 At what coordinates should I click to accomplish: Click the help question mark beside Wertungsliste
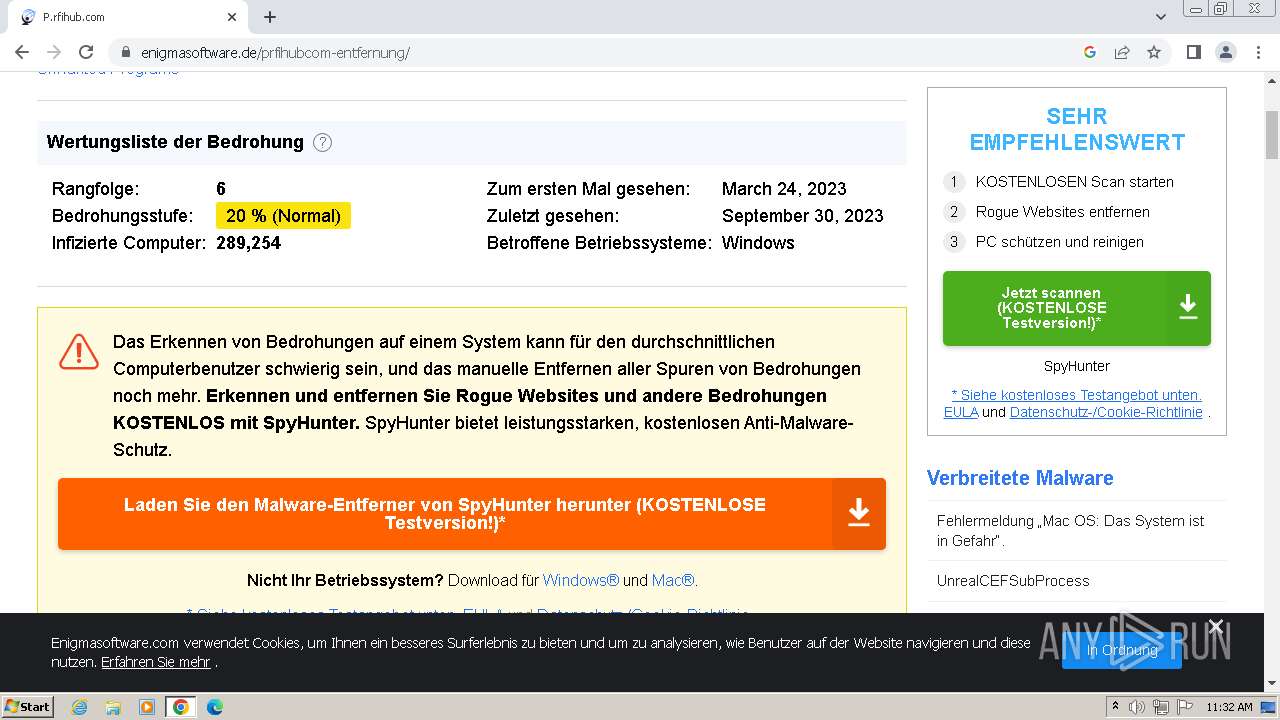322,142
